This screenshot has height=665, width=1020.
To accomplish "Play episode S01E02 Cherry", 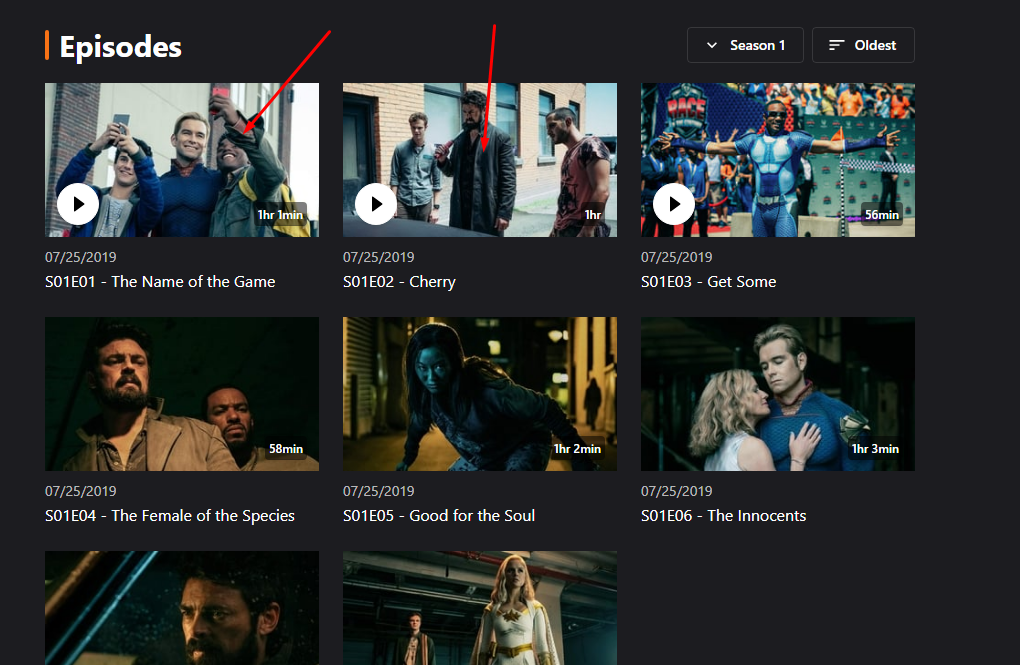I will [x=376, y=204].
